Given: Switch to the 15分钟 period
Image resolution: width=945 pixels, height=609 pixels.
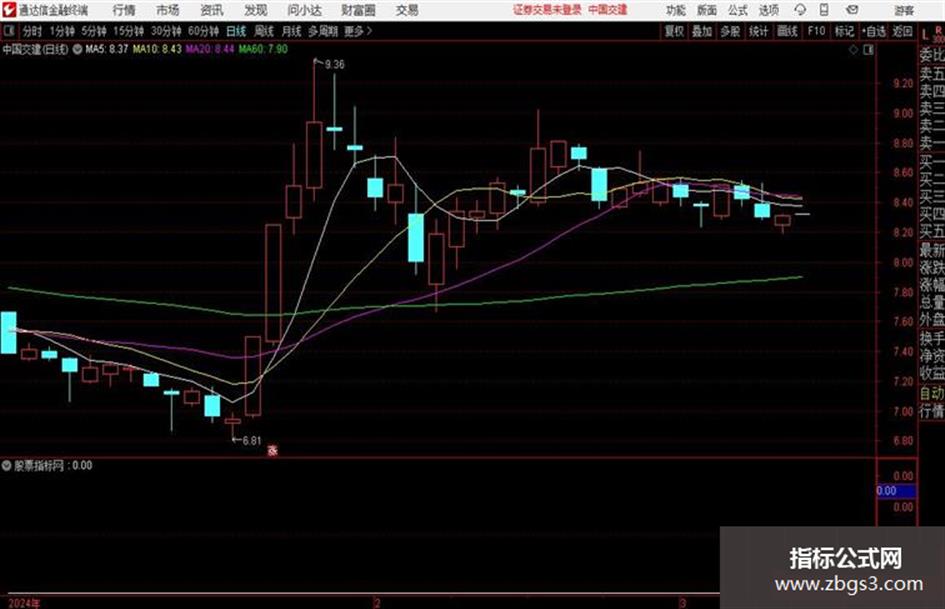Looking at the screenshot, I should (128, 31).
